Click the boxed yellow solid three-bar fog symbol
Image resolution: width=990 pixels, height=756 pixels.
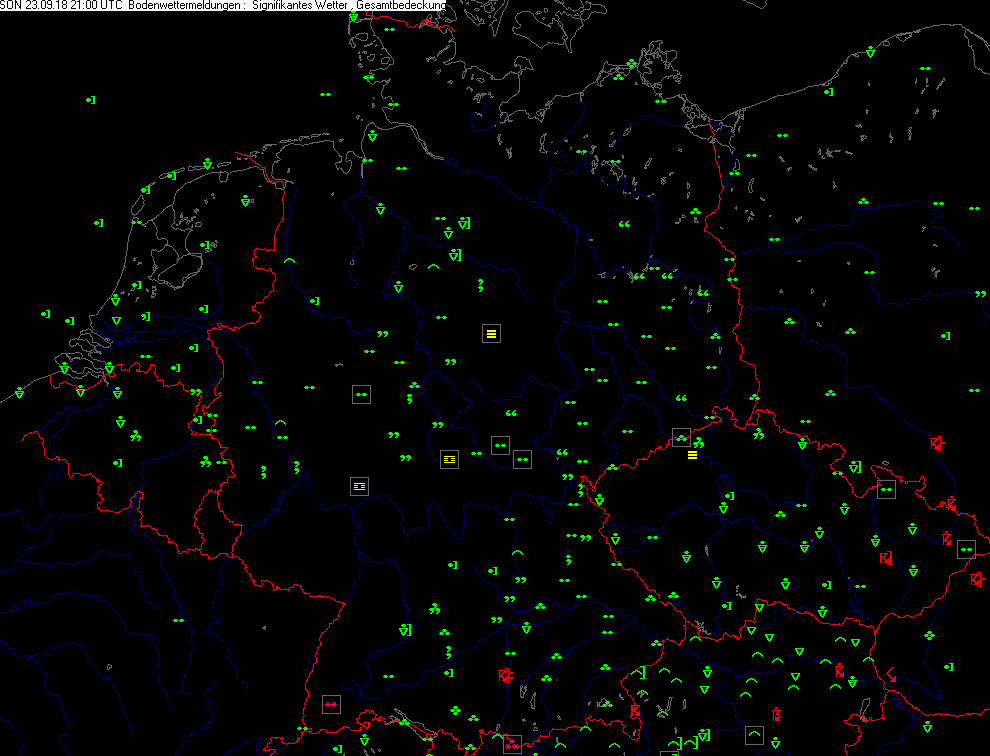[x=491, y=334]
